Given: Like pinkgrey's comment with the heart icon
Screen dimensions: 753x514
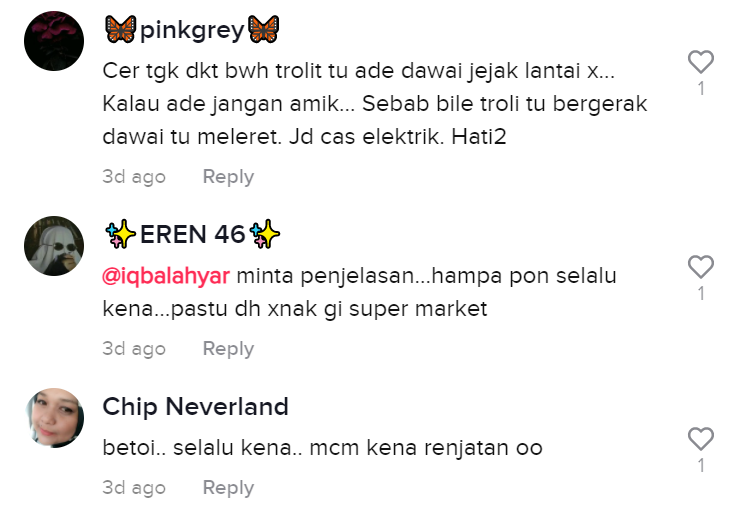Looking at the screenshot, I should tap(701, 62).
